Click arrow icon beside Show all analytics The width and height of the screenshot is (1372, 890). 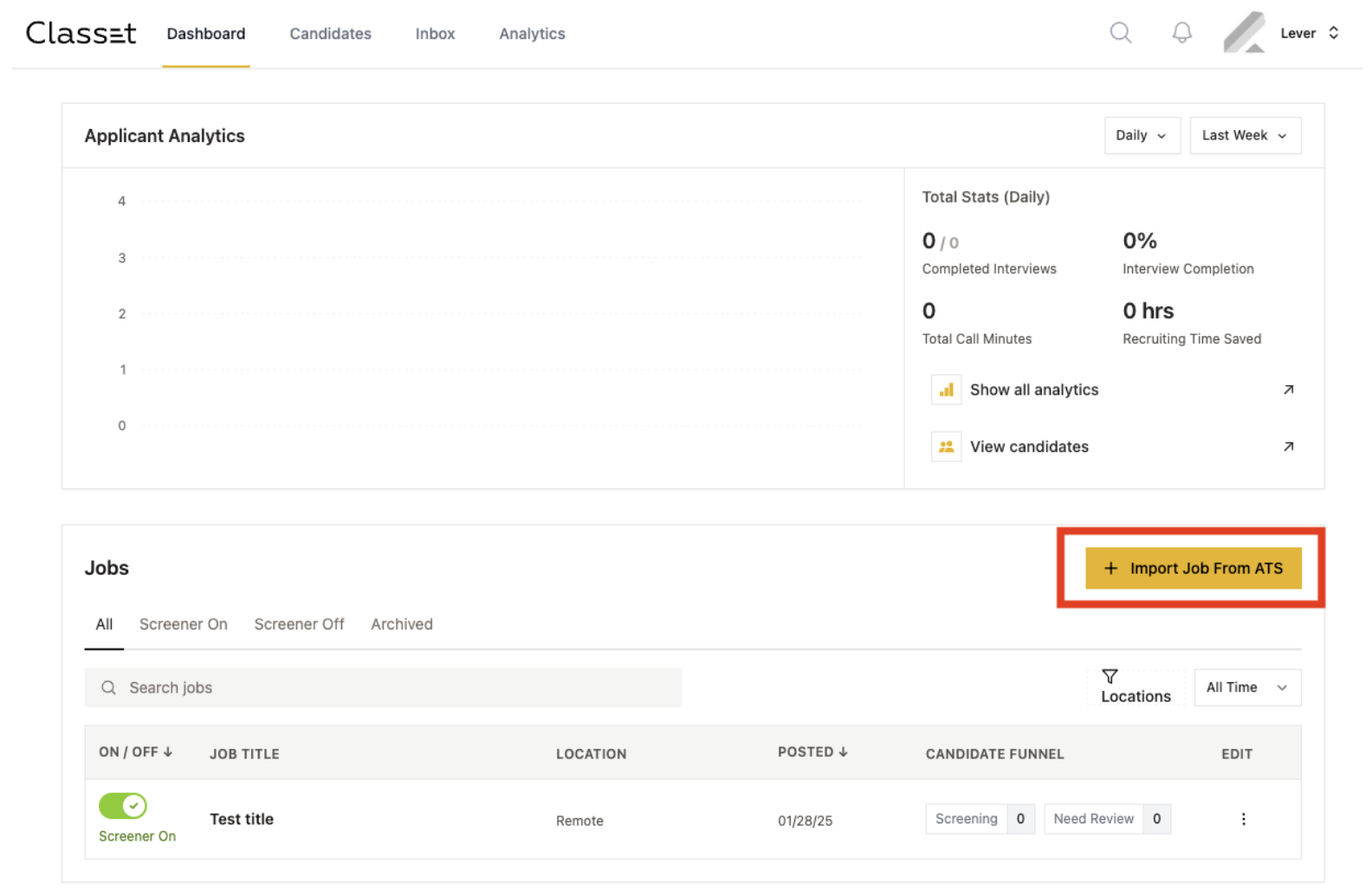(x=1288, y=390)
